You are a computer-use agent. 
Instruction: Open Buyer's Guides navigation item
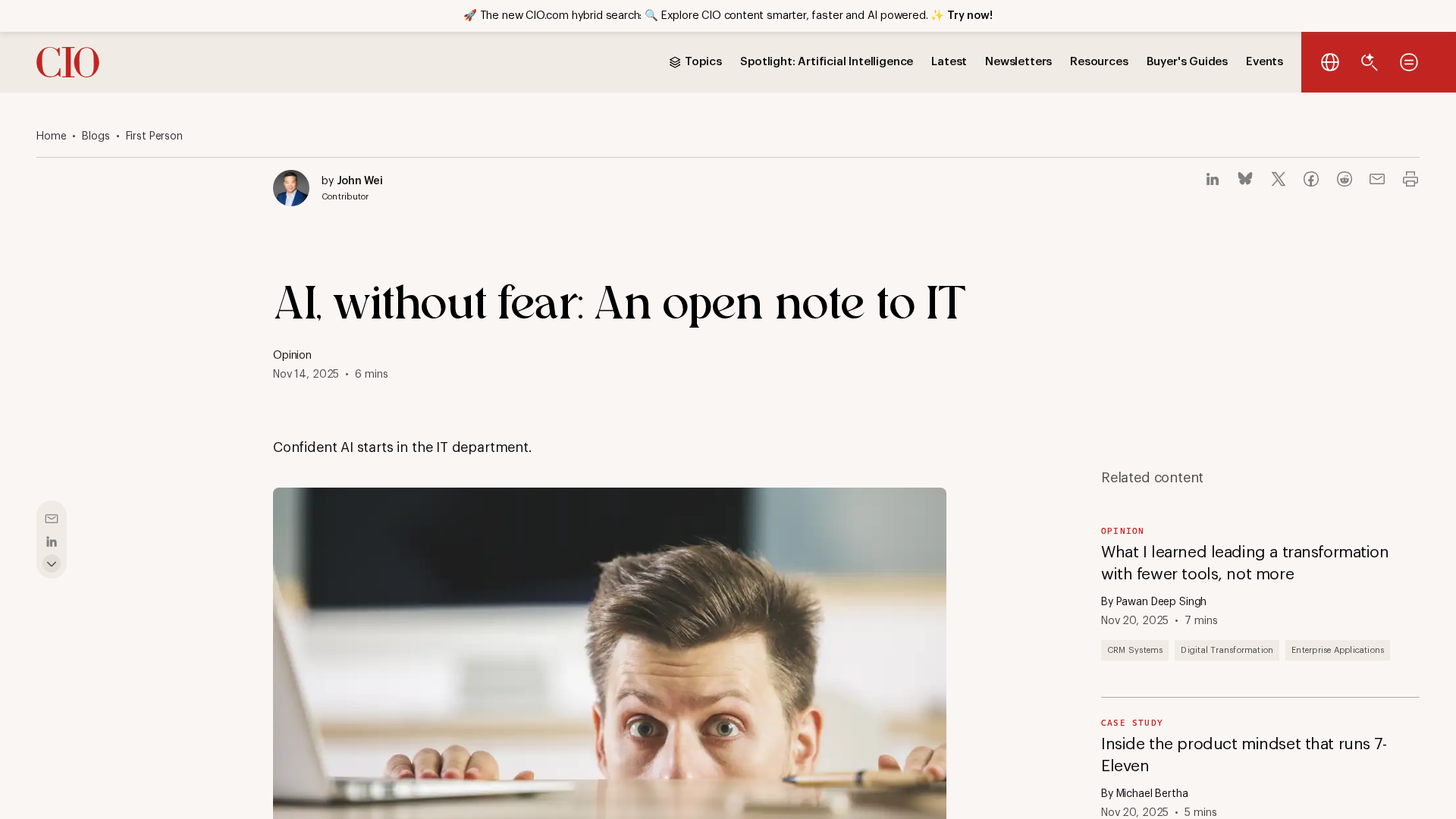click(1187, 61)
